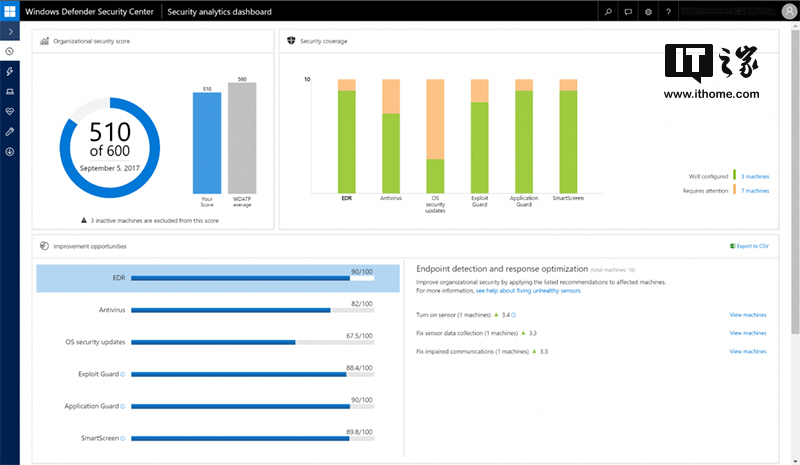Open the machines list laptop icon
The width and height of the screenshot is (800, 465).
[9, 91]
